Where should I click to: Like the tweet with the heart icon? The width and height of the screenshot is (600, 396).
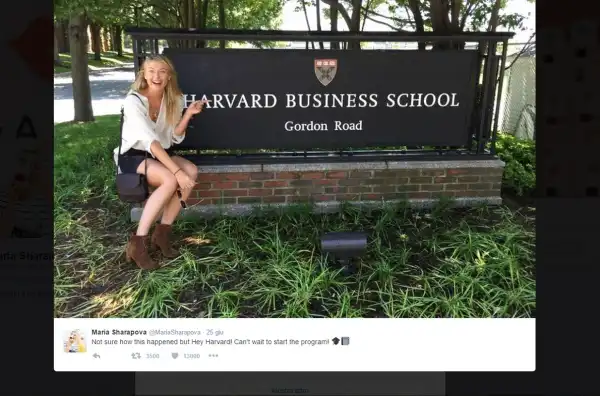coord(175,356)
